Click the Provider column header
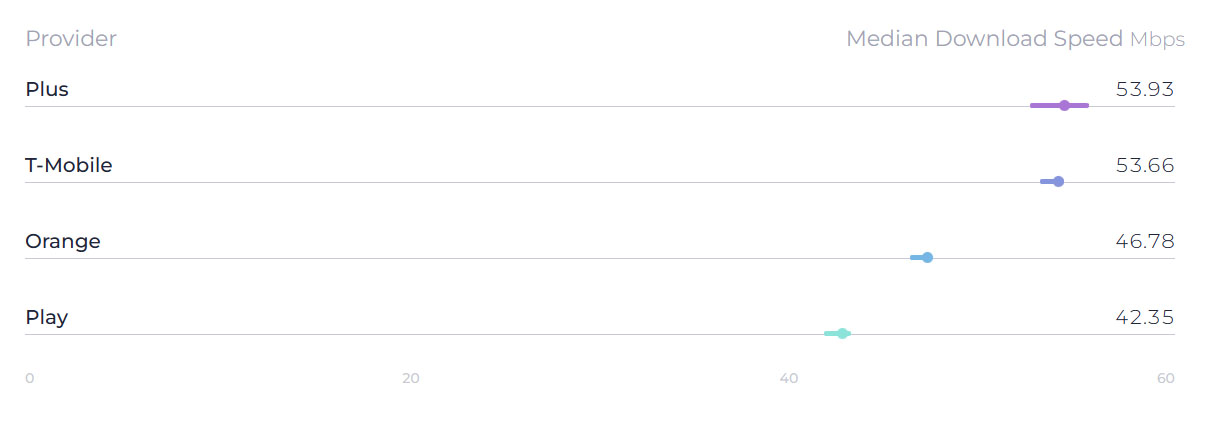The height and width of the screenshot is (423, 1211). coord(71,39)
